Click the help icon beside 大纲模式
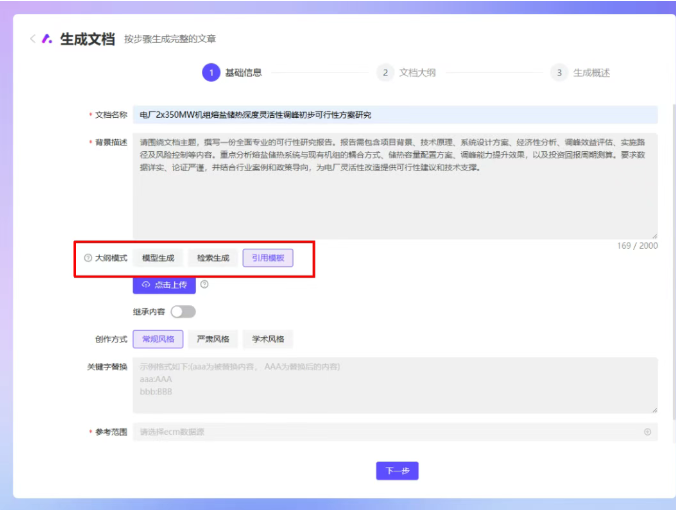Viewport: 679px width, 510px height. tap(88, 258)
